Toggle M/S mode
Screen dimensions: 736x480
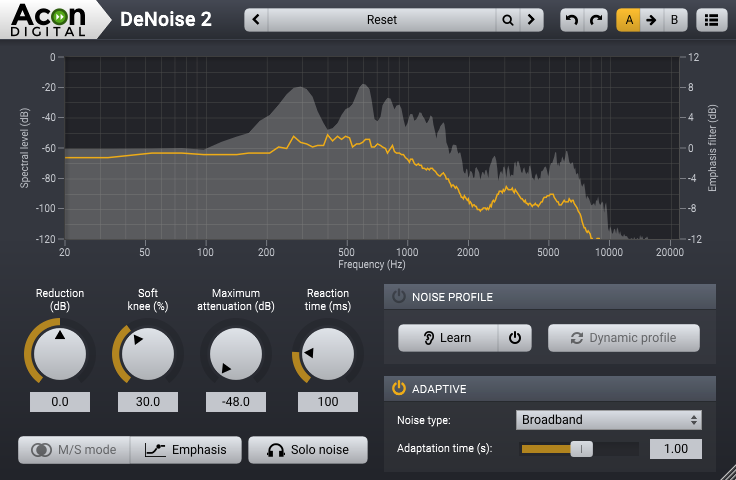click(x=74, y=450)
